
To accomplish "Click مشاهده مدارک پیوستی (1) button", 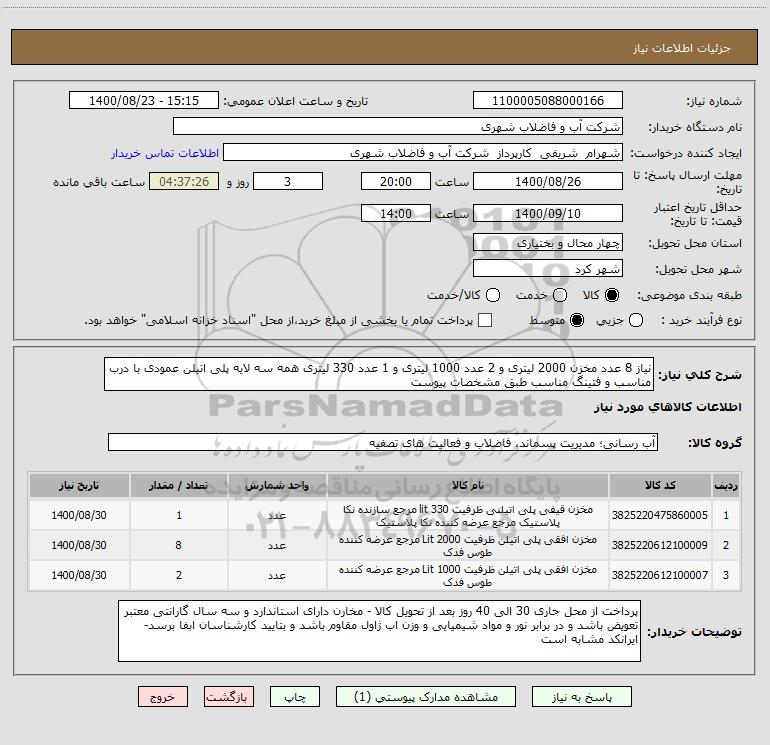I will 426,697.
